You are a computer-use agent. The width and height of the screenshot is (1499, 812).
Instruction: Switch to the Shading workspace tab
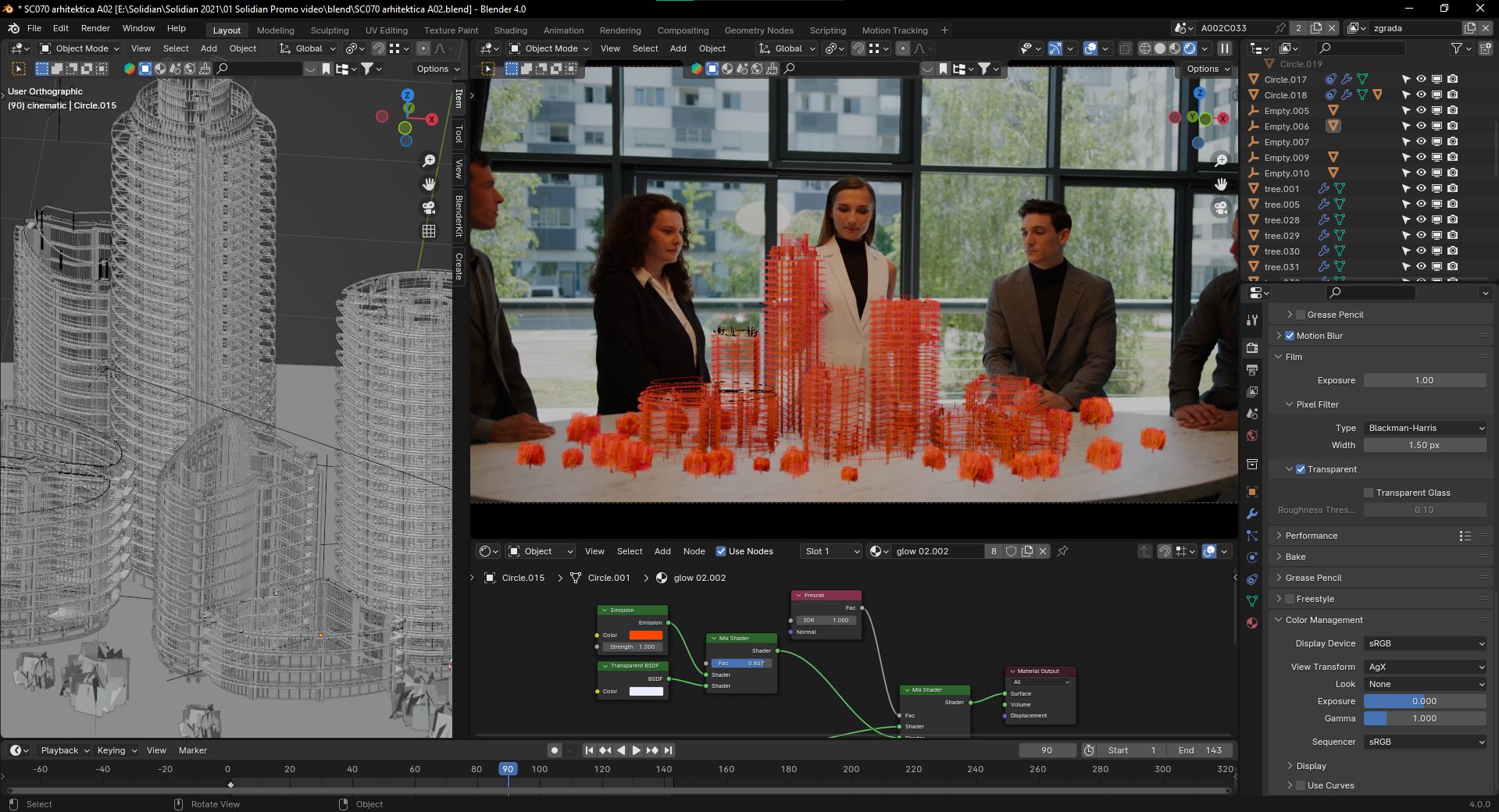pyautogui.click(x=510, y=30)
